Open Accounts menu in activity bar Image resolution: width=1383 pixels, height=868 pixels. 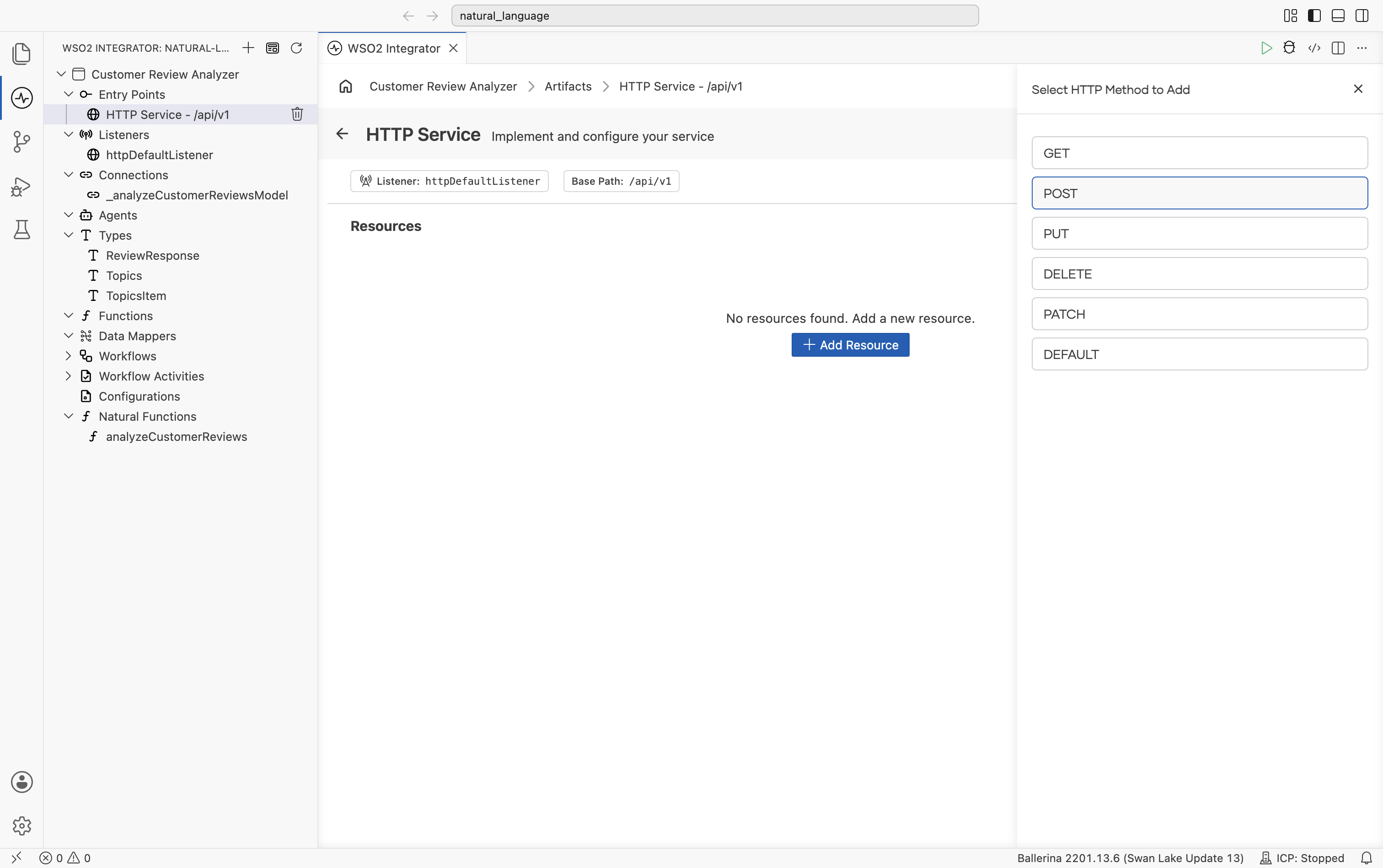click(x=21, y=782)
